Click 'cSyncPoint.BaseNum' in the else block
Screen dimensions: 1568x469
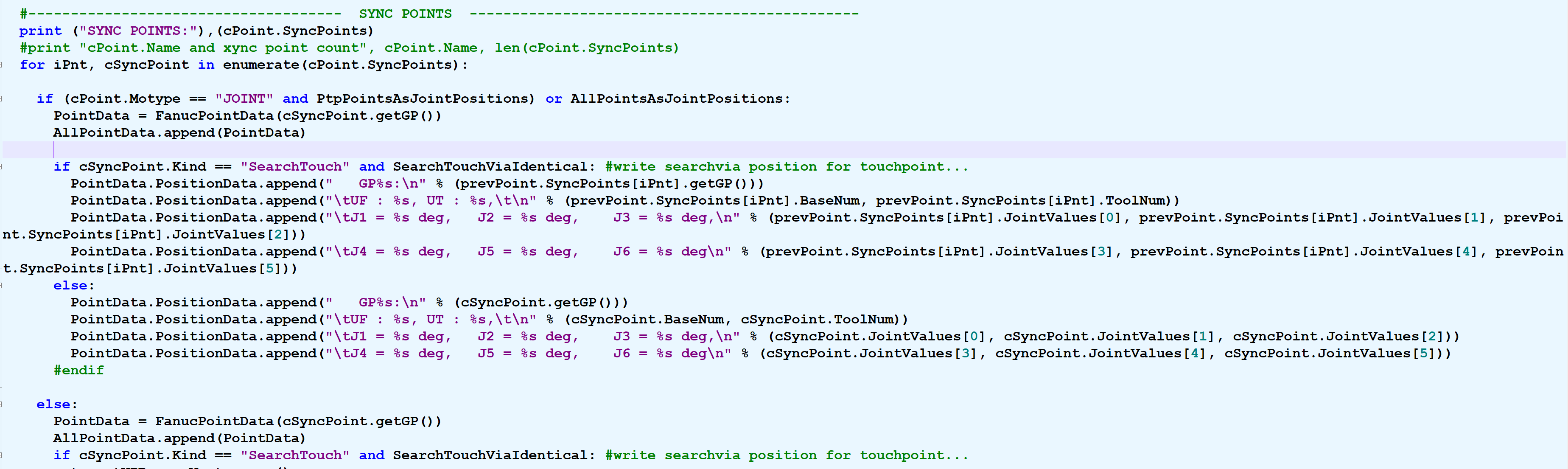(648, 319)
